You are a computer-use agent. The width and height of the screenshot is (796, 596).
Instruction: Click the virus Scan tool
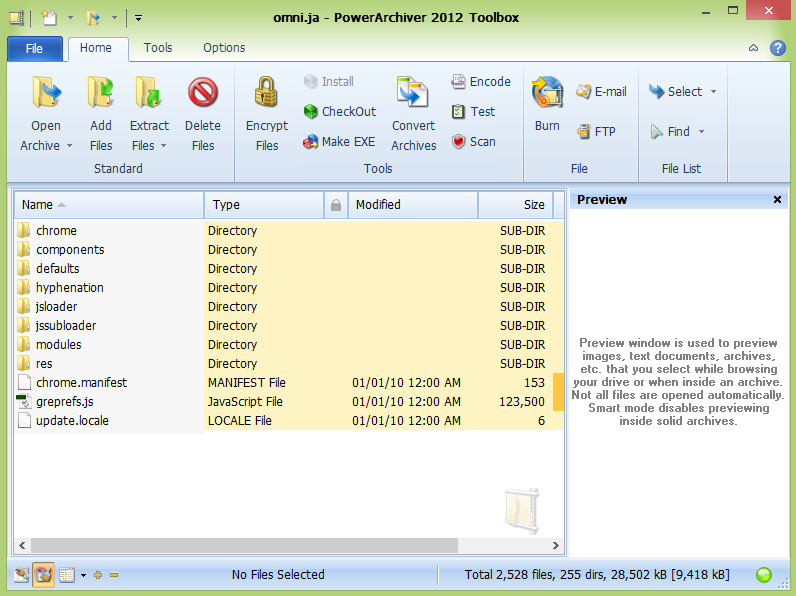click(473, 142)
